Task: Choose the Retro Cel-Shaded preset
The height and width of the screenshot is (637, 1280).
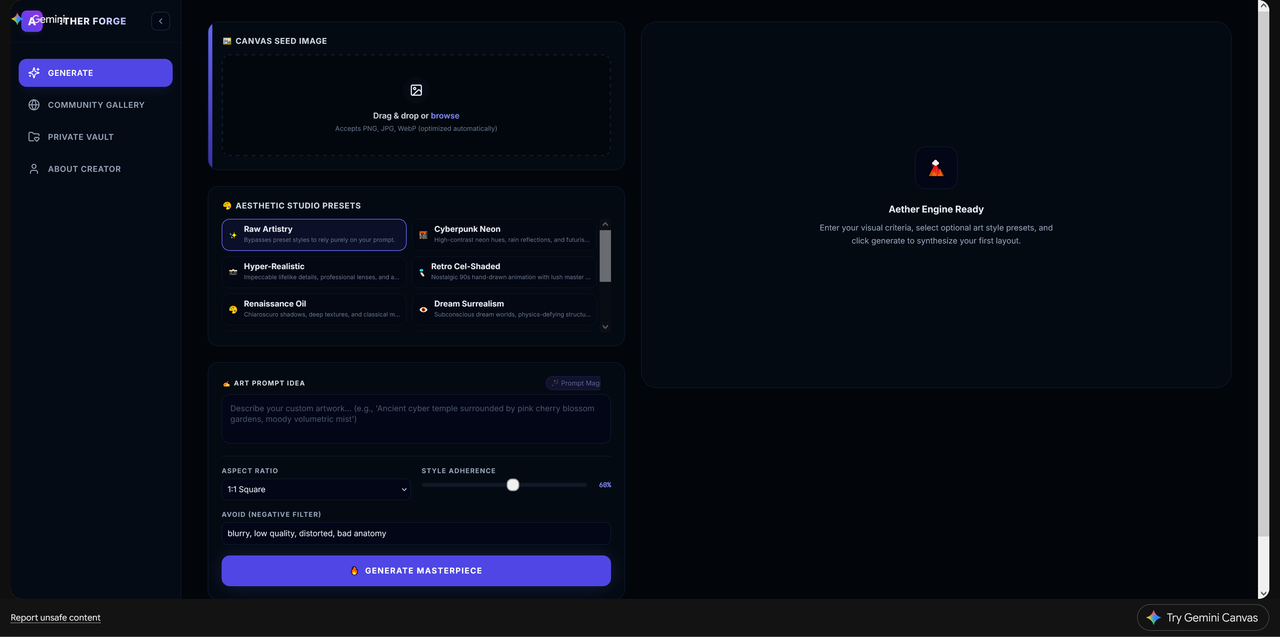Action: point(504,272)
